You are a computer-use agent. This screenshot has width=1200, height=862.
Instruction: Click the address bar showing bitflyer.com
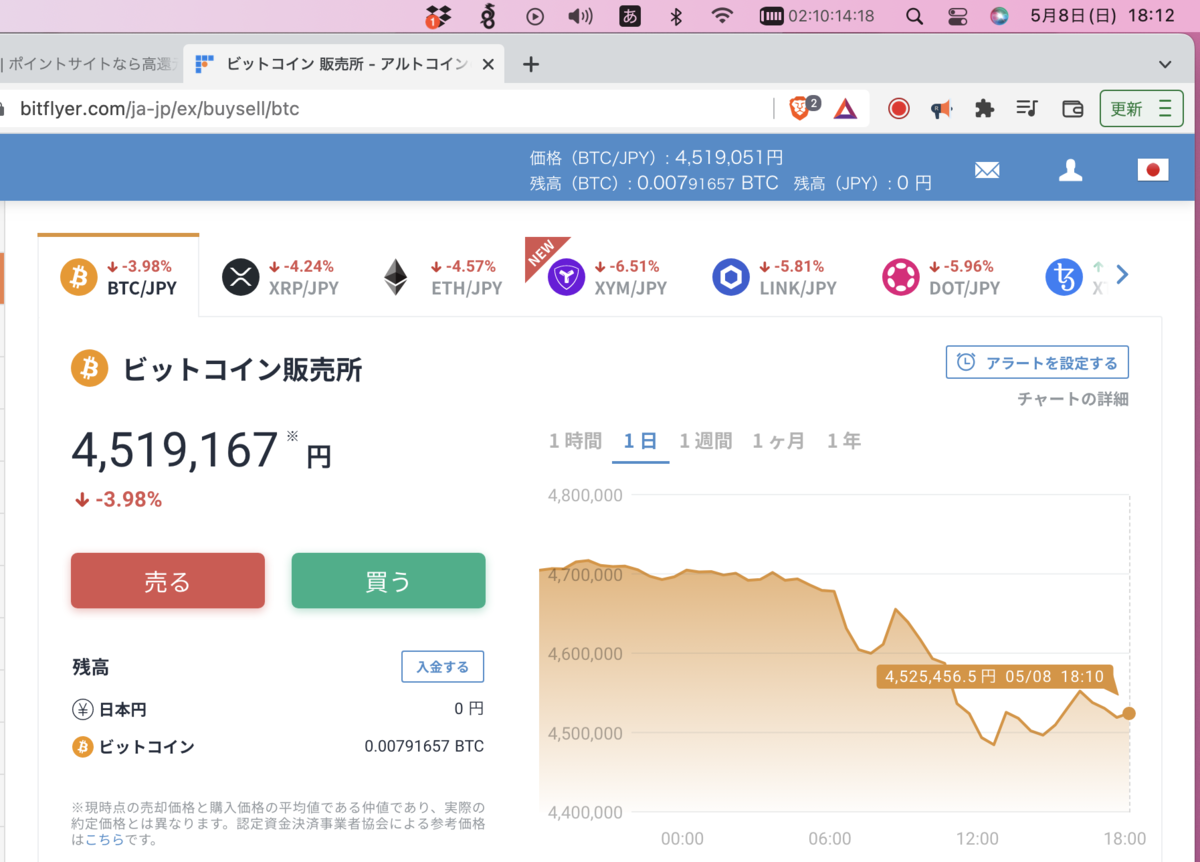tap(200, 109)
